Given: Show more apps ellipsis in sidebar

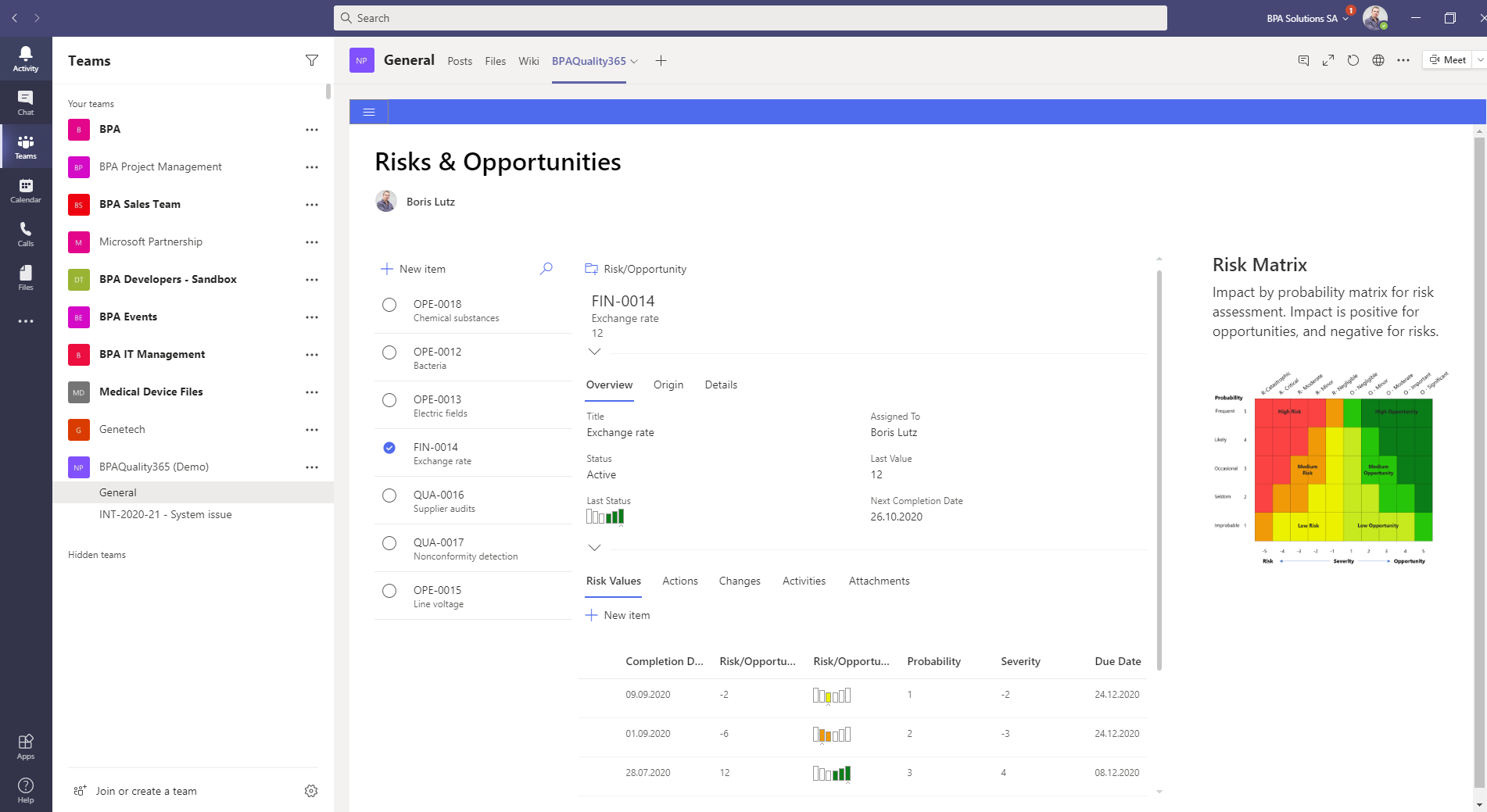Looking at the screenshot, I should point(26,321).
